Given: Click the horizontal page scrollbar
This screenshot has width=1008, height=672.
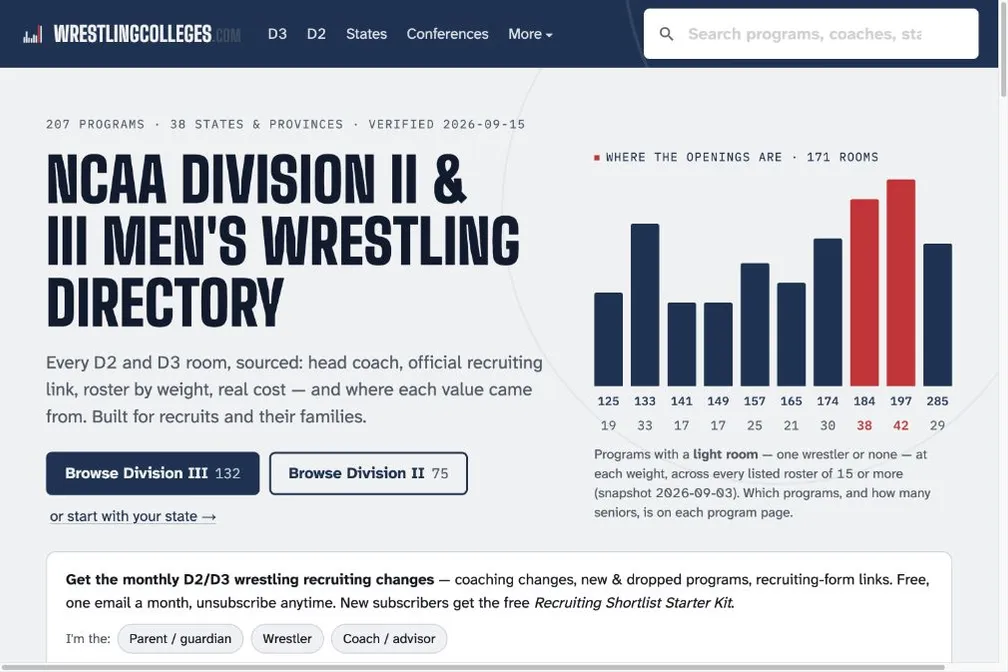Looking at the screenshot, I should [x=473, y=667].
